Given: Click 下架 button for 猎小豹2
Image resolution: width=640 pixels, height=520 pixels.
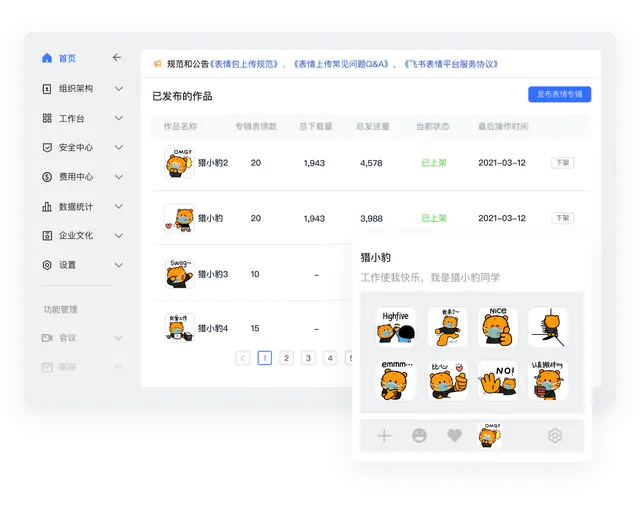Looking at the screenshot, I should [x=562, y=162].
